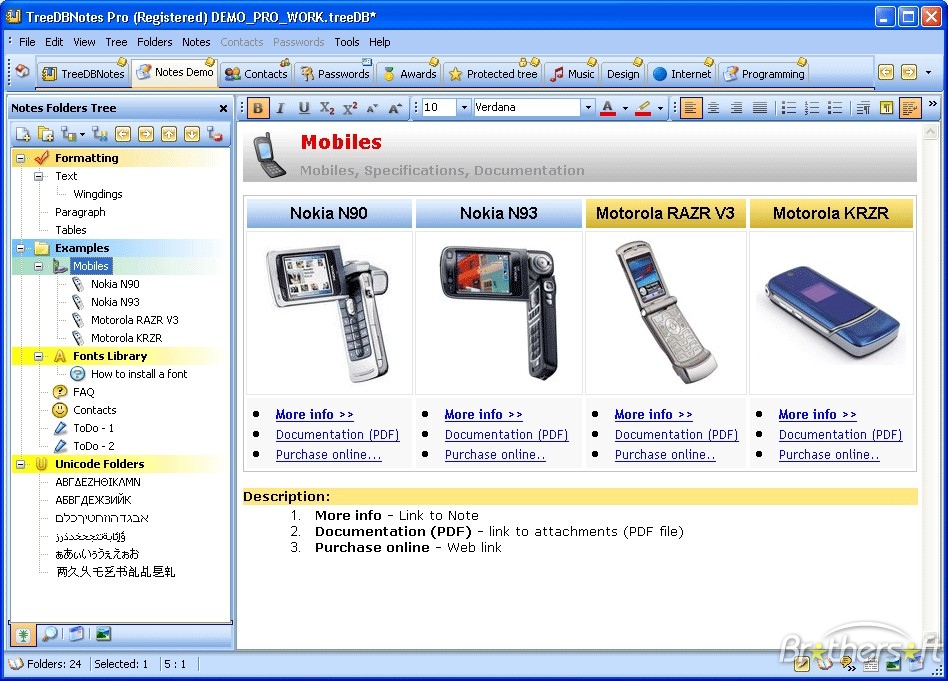Click the pencil icon in status bar
This screenshot has height=681, width=948.
click(x=802, y=665)
